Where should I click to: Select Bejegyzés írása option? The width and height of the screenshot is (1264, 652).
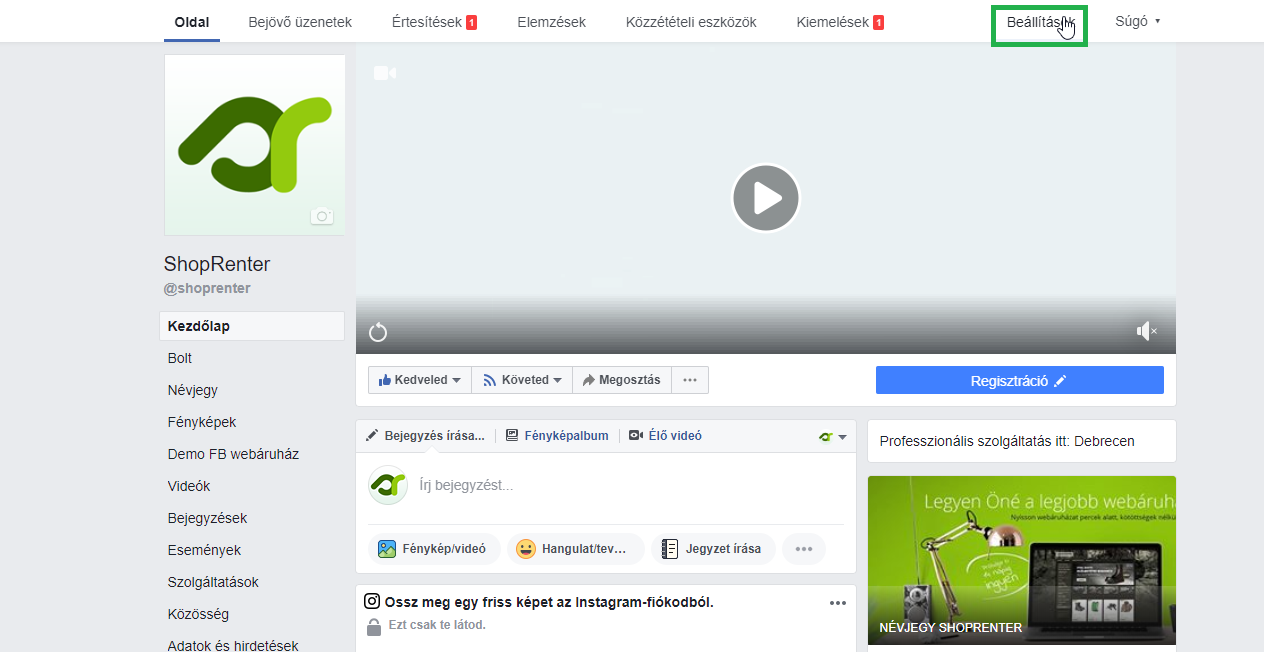point(425,436)
